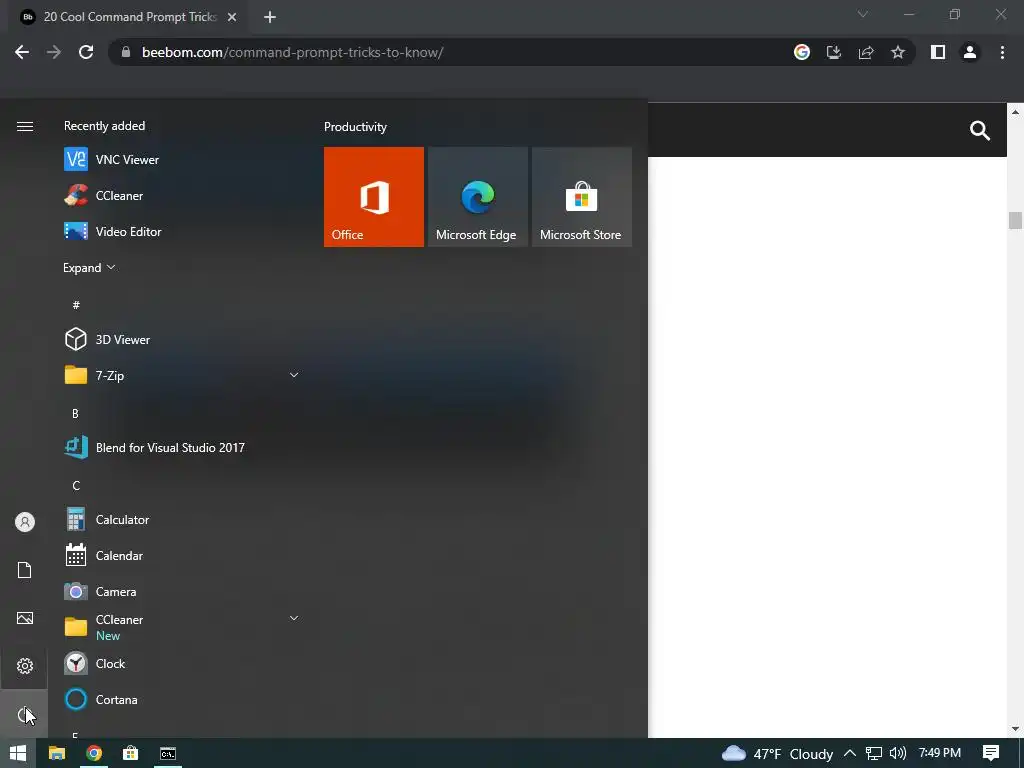Click the network icon in system tray
Image resolution: width=1024 pixels, height=768 pixels.
click(874, 753)
